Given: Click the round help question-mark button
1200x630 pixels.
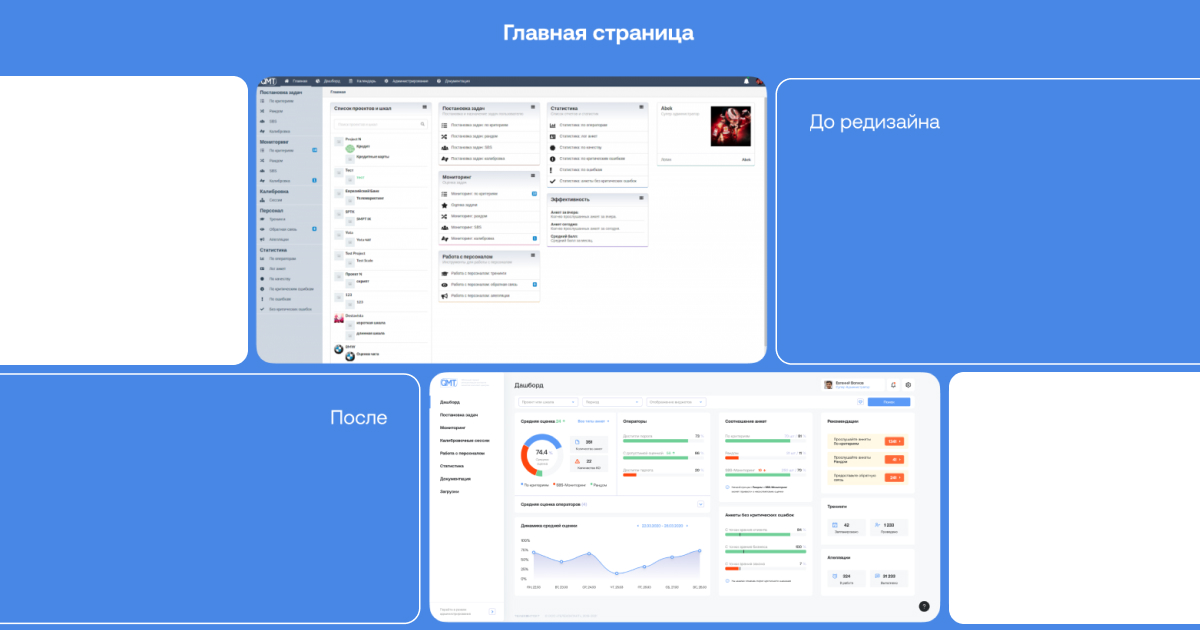Looking at the screenshot, I should click(923, 606).
